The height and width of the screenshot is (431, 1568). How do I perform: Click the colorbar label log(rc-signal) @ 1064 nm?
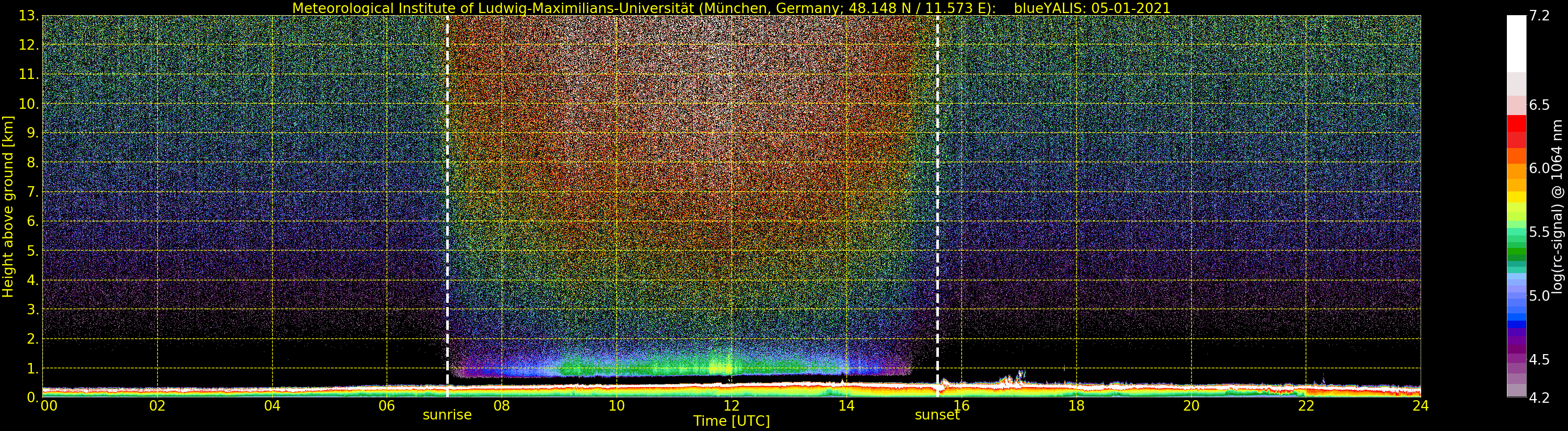(x=1558, y=206)
